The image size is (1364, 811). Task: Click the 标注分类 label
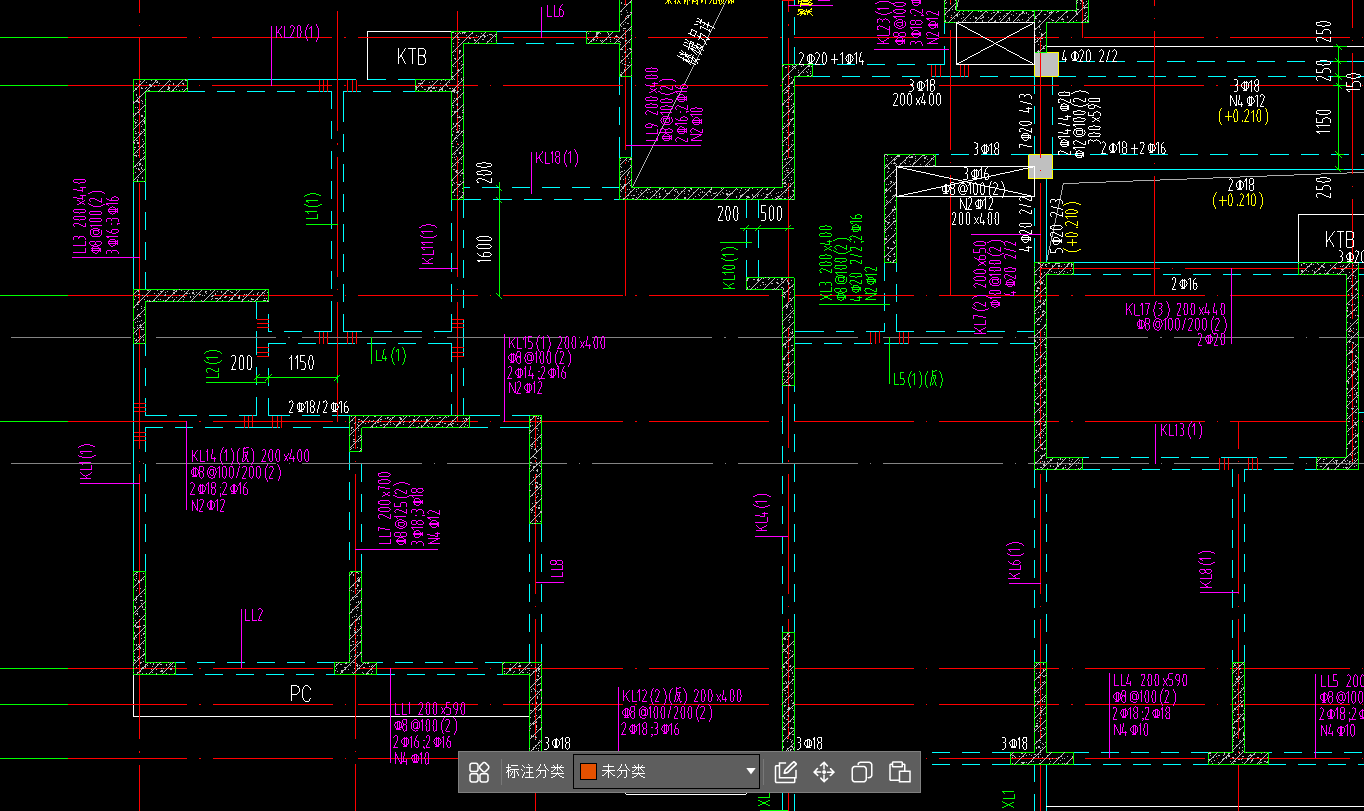(534, 772)
